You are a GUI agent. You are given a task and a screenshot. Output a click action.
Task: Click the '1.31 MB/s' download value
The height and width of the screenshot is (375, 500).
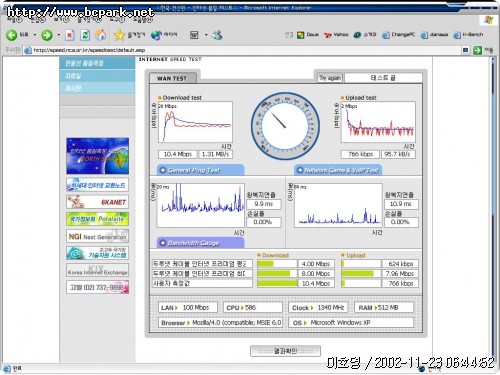tap(215, 154)
